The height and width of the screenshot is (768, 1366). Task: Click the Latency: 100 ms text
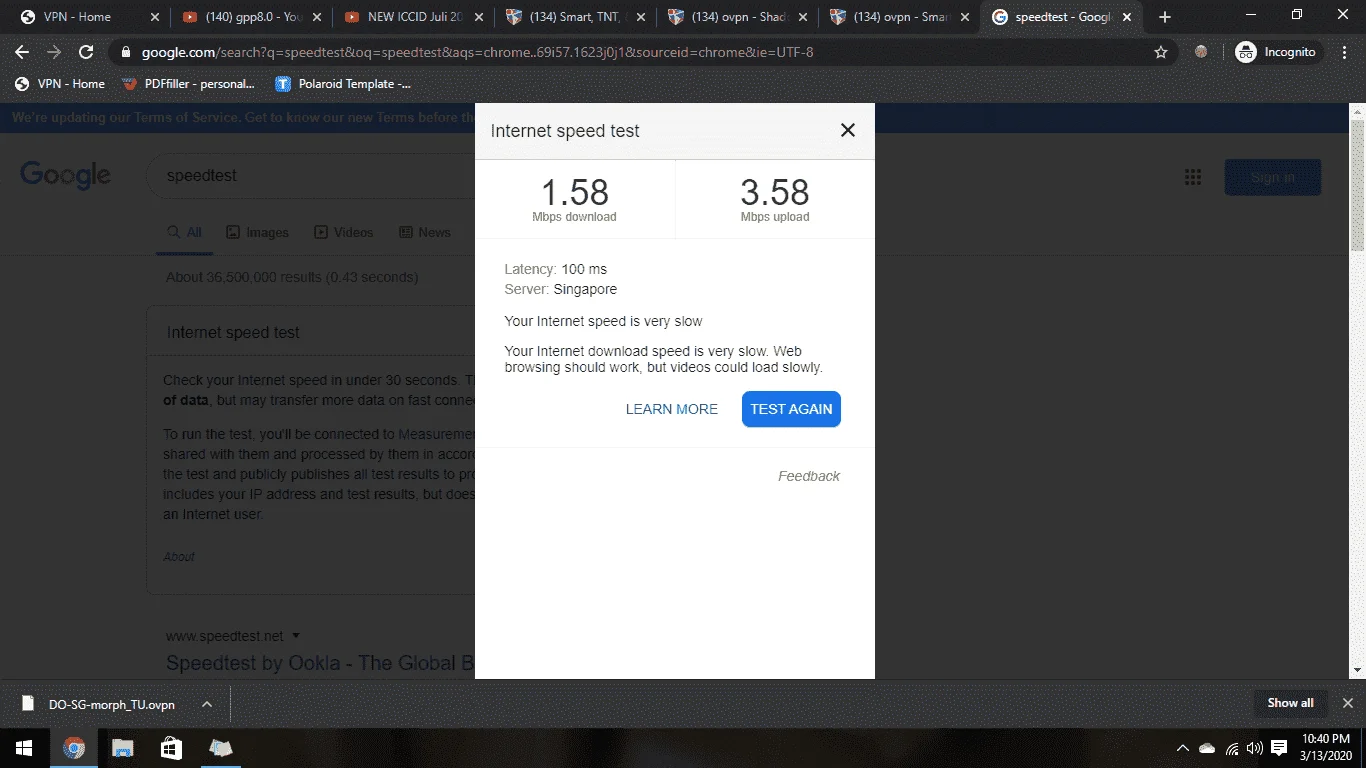556,269
